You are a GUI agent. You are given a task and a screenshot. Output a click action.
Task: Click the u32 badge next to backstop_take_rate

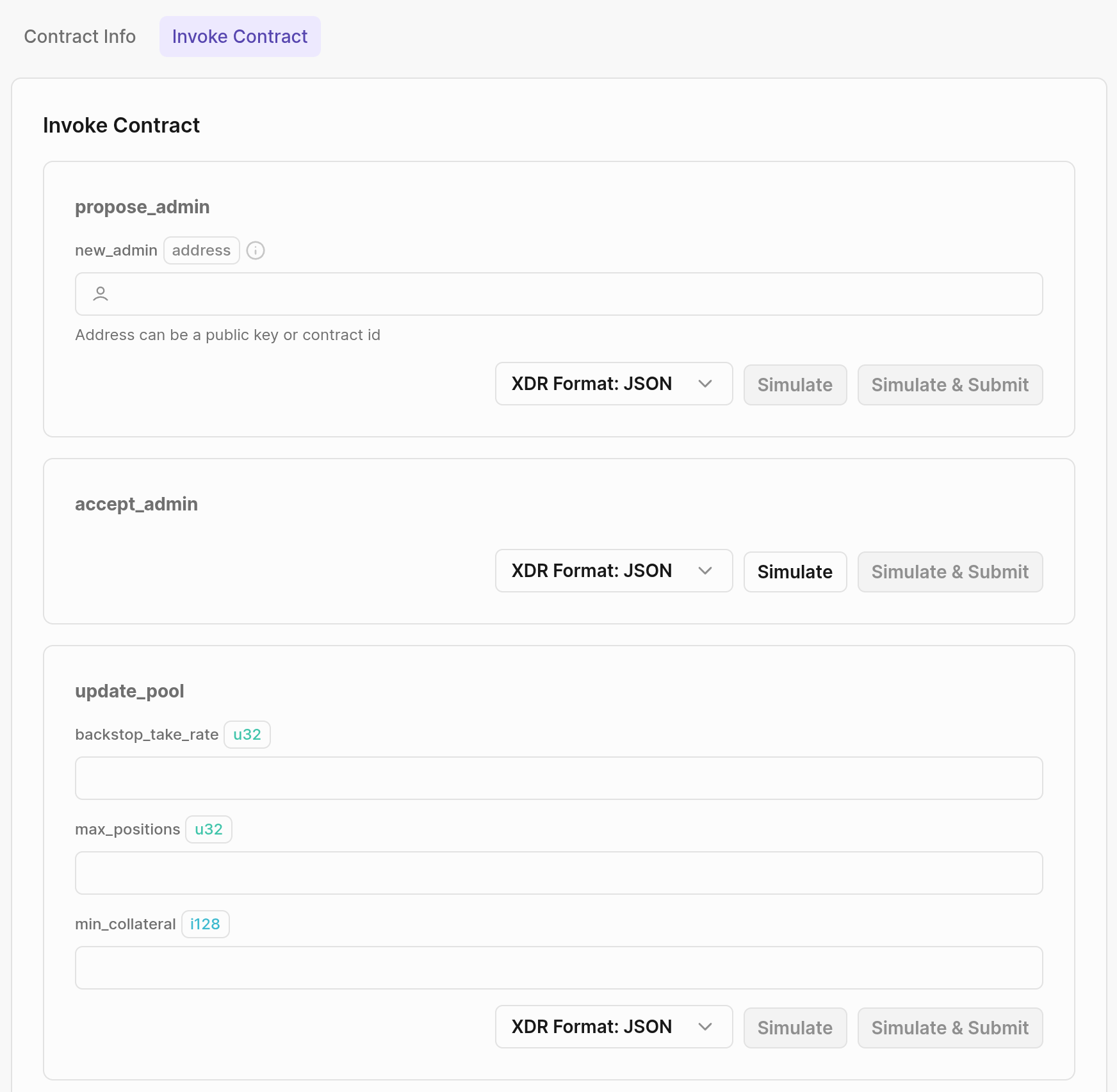pyautogui.click(x=247, y=735)
